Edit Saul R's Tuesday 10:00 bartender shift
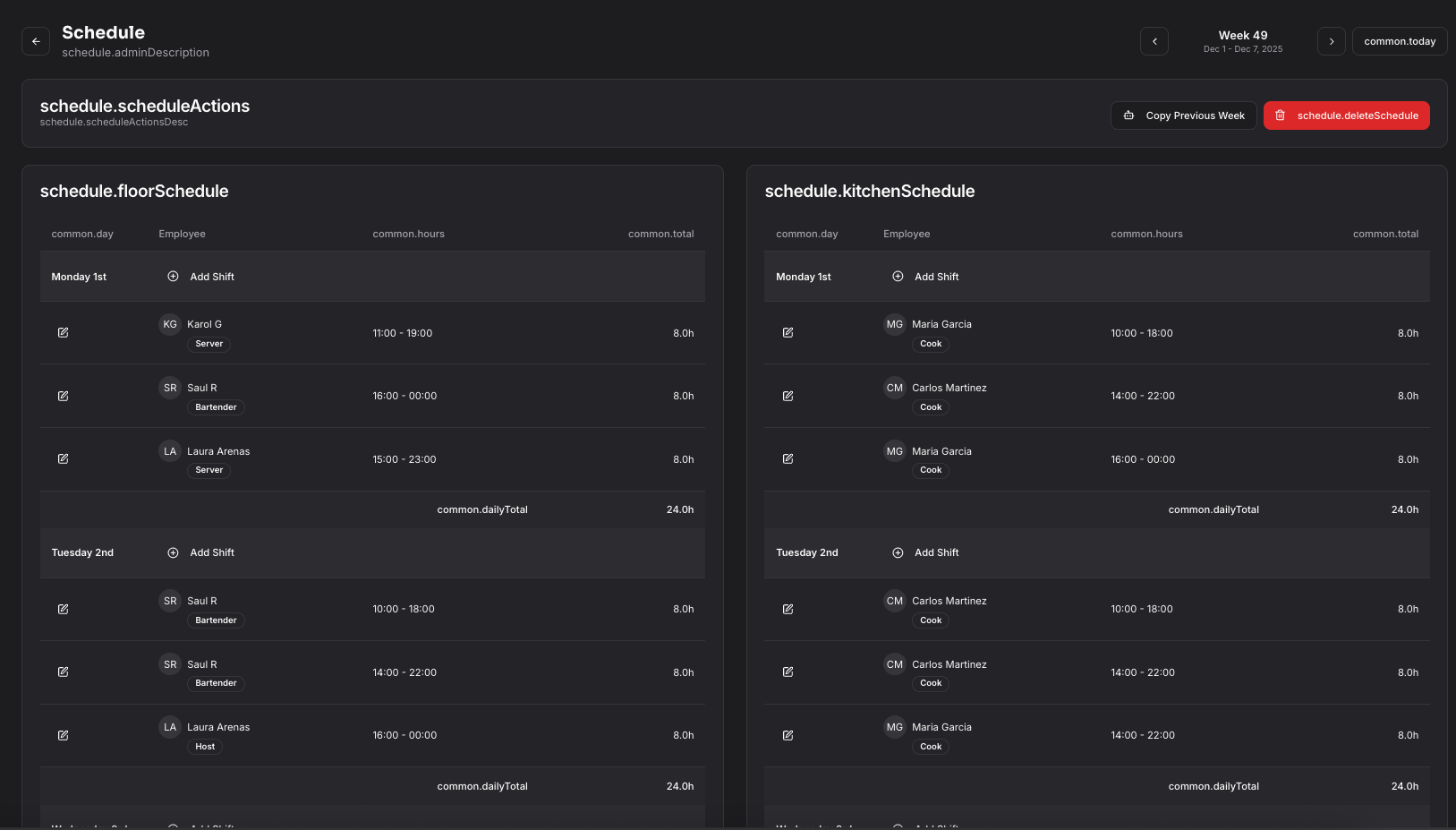The width and height of the screenshot is (1456, 830). tap(64, 609)
